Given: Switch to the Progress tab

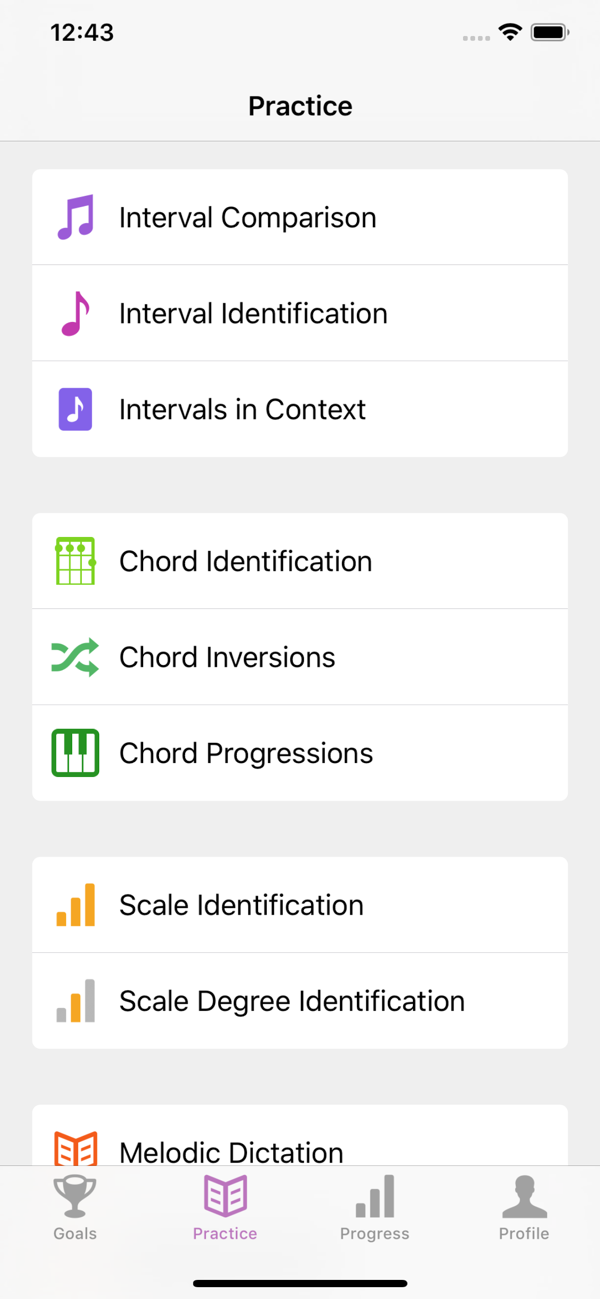Looking at the screenshot, I should 375,1207.
